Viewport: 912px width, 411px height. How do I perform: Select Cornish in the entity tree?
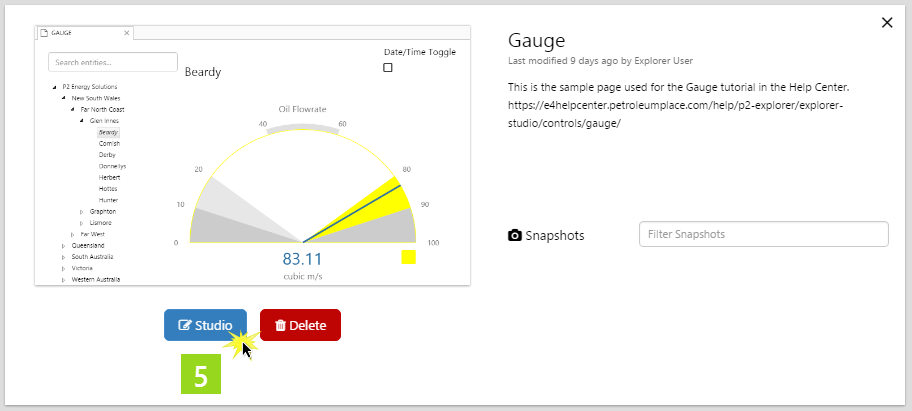click(109, 143)
